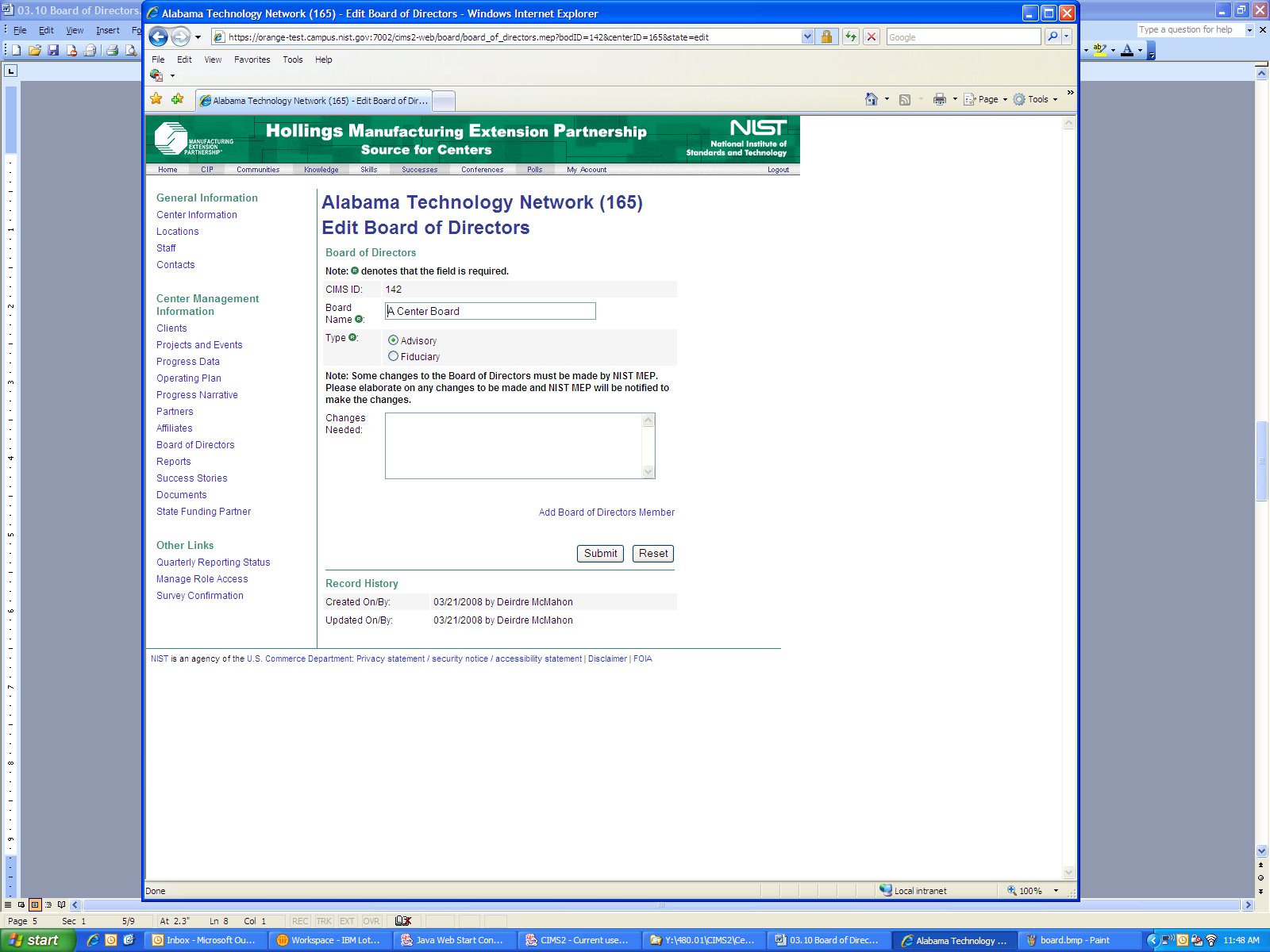Open the Home button dropdown arrow
This screenshot has width=1270, height=952.
[x=887, y=99]
